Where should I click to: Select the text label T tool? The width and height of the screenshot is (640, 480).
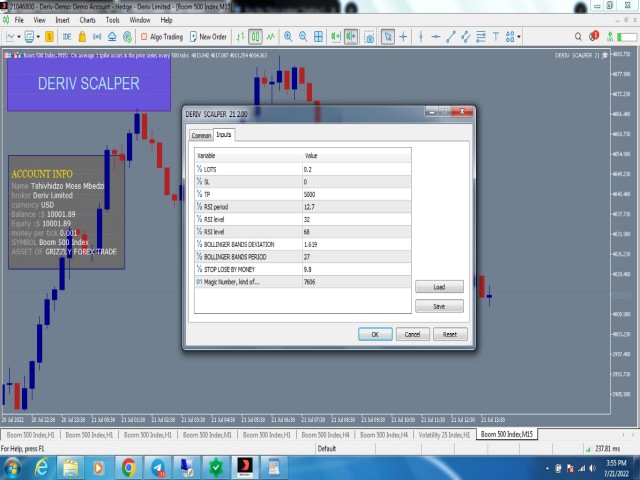tap(496, 37)
